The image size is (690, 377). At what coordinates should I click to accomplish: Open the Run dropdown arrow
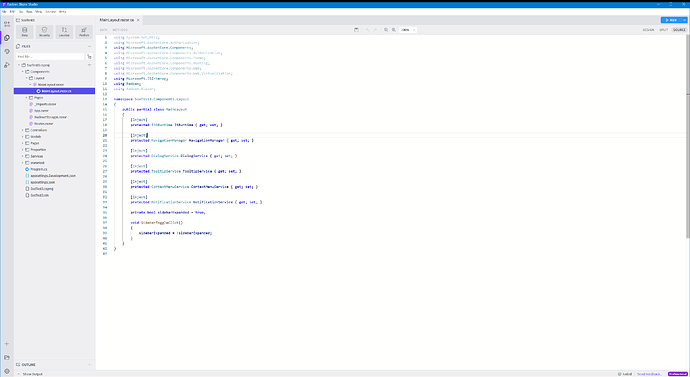(x=684, y=20)
